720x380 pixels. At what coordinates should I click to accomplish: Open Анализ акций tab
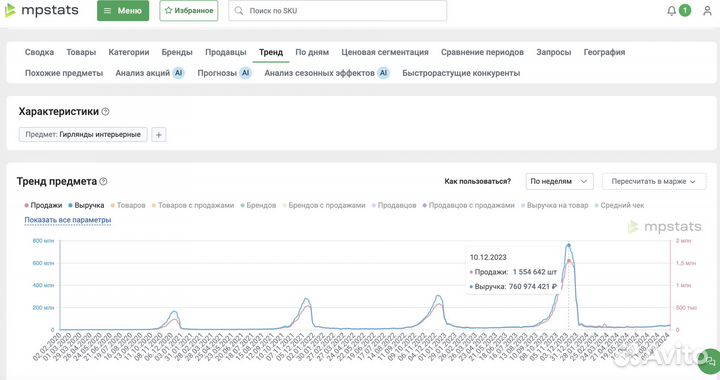click(x=143, y=73)
